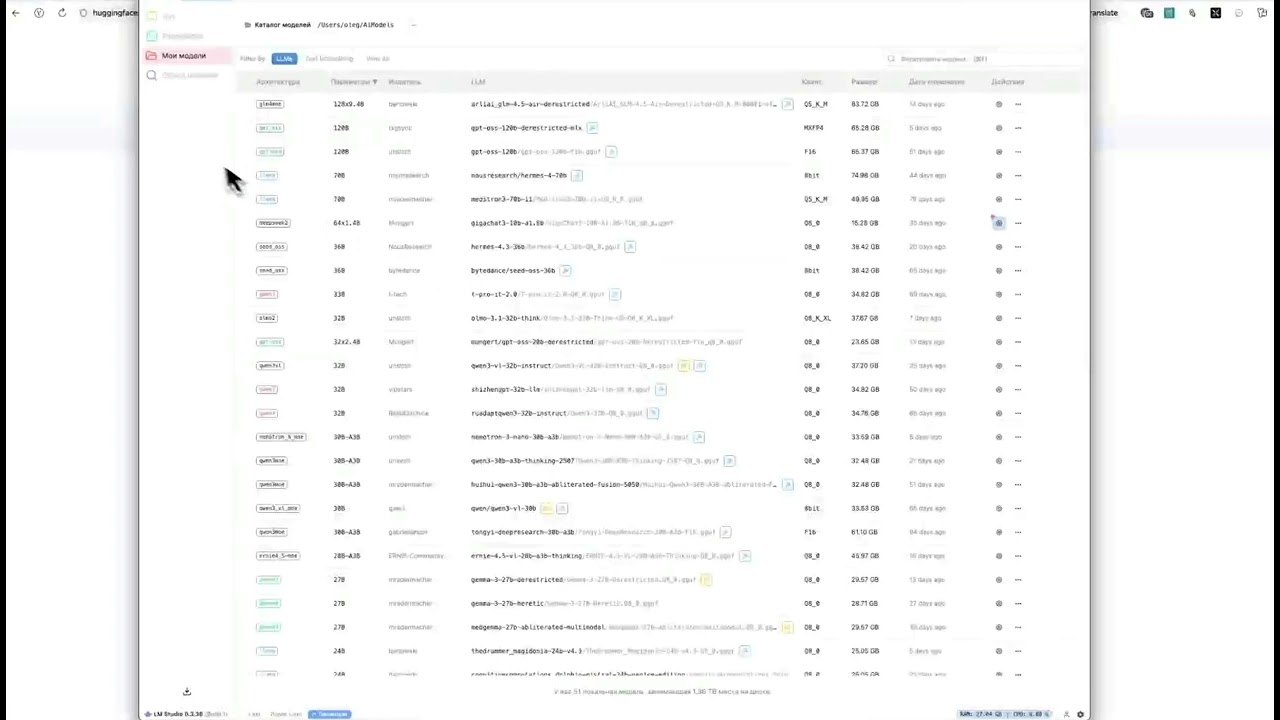Click the yellow vision badge beside qwen/qwen3-vl-30b
The width and height of the screenshot is (1280, 720).
point(546,508)
